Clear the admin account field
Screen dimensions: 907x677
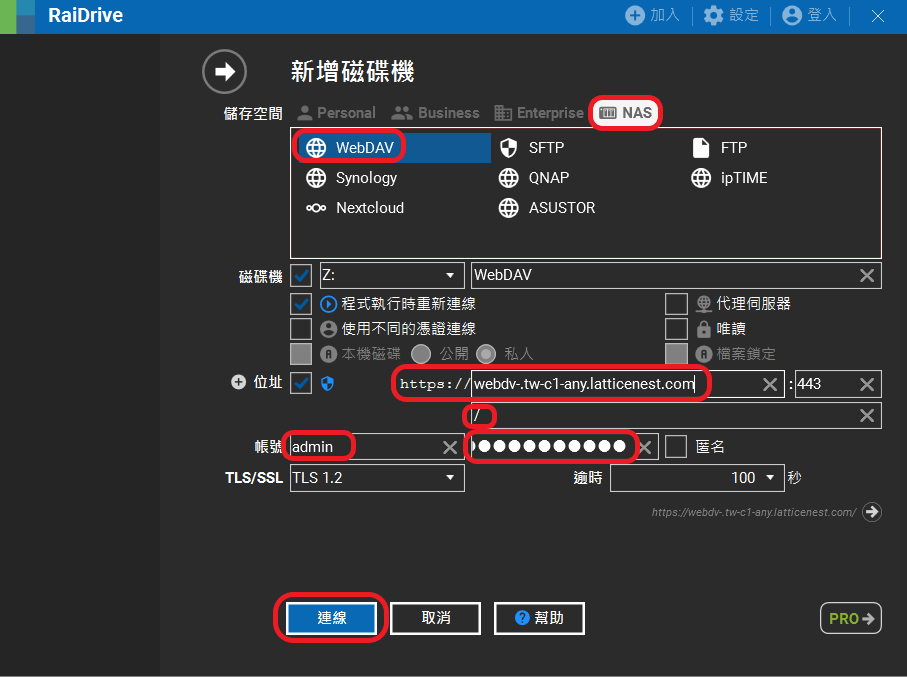point(450,447)
